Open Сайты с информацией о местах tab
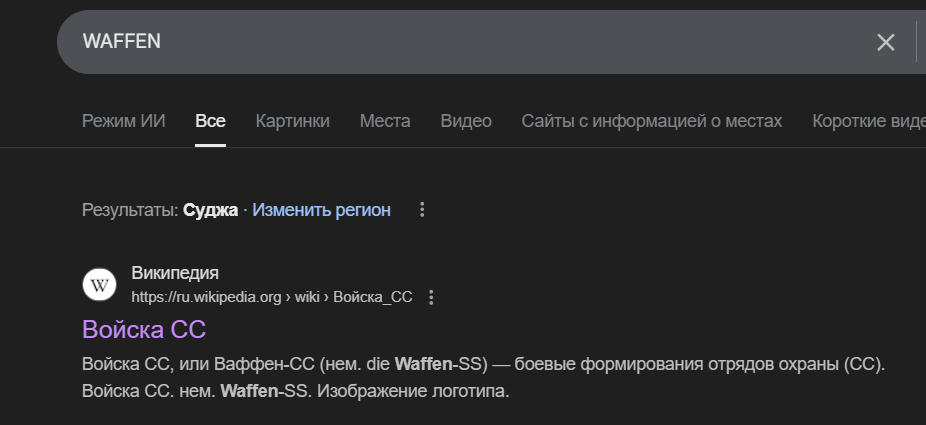Image resolution: width=926 pixels, height=425 pixels. [651, 121]
